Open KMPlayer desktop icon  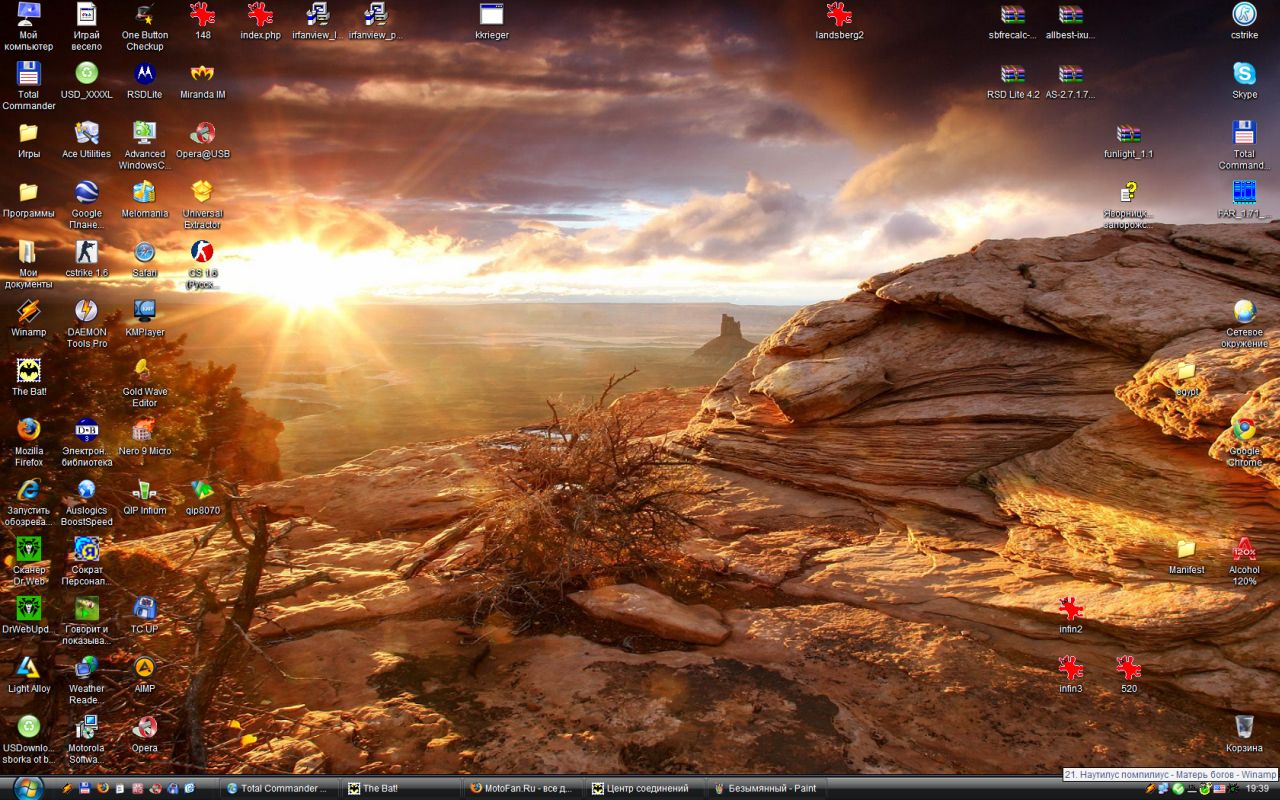click(x=145, y=318)
